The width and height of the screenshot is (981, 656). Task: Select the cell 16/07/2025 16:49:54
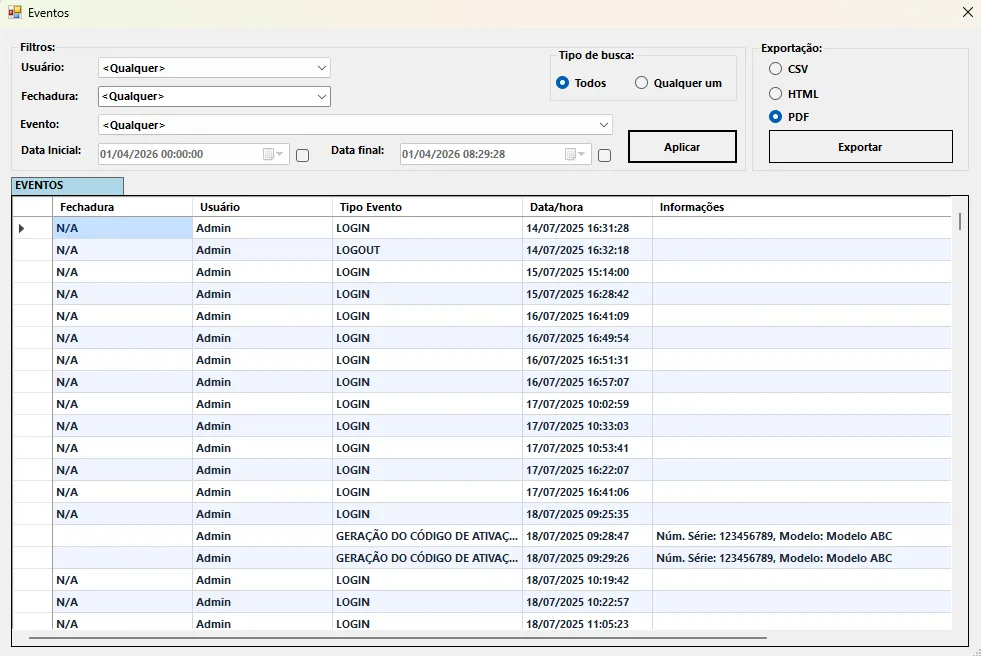tap(587, 338)
